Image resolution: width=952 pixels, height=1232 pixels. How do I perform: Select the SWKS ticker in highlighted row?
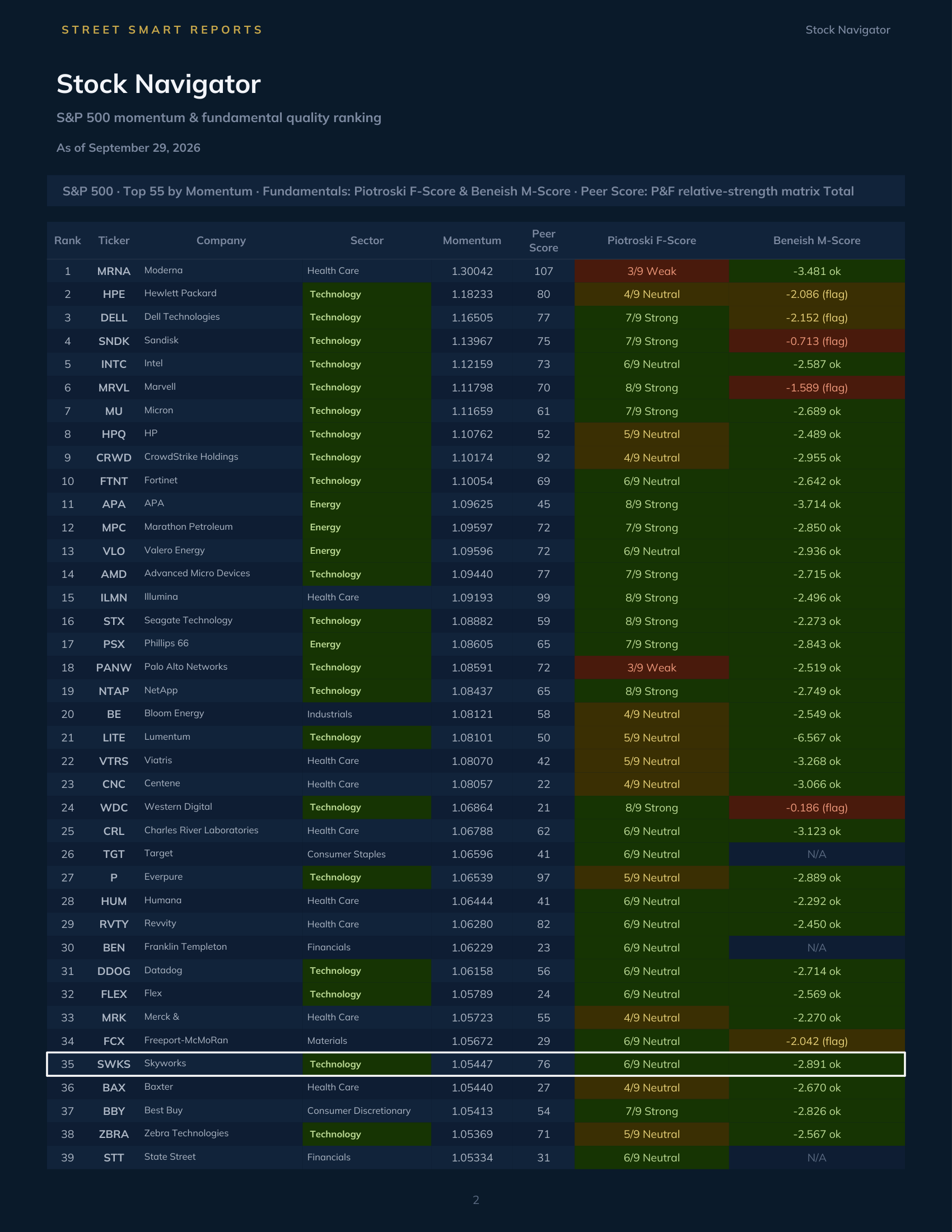114,1064
